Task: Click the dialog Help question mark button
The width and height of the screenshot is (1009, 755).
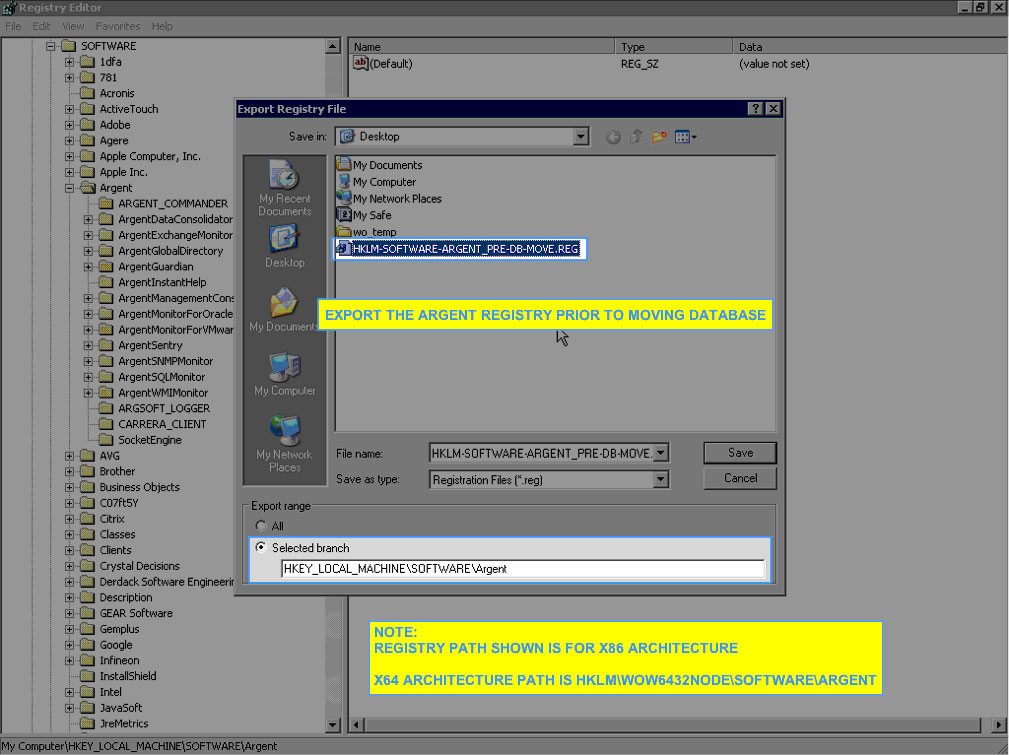Action: coord(755,109)
